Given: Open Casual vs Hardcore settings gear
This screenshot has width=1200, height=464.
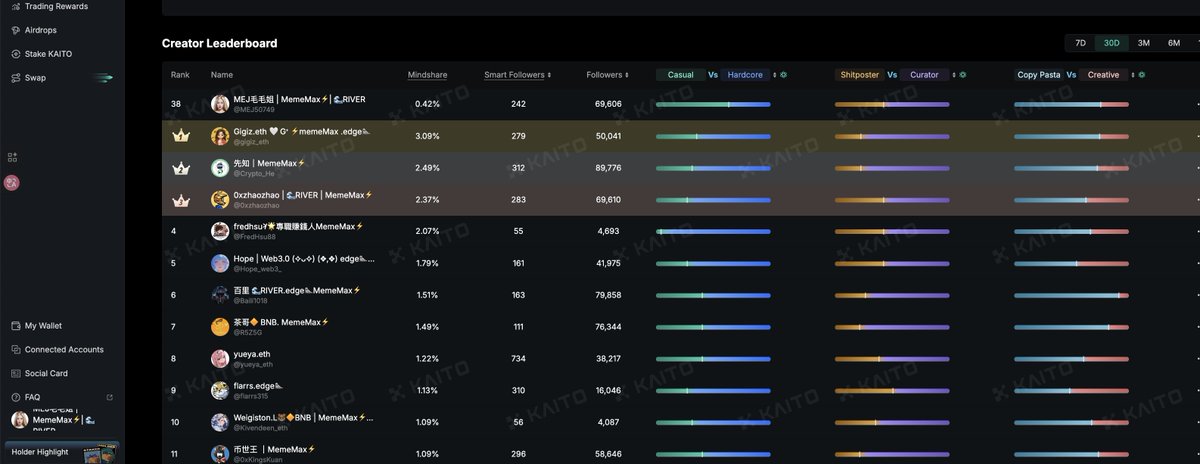Looking at the screenshot, I should point(783,75).
